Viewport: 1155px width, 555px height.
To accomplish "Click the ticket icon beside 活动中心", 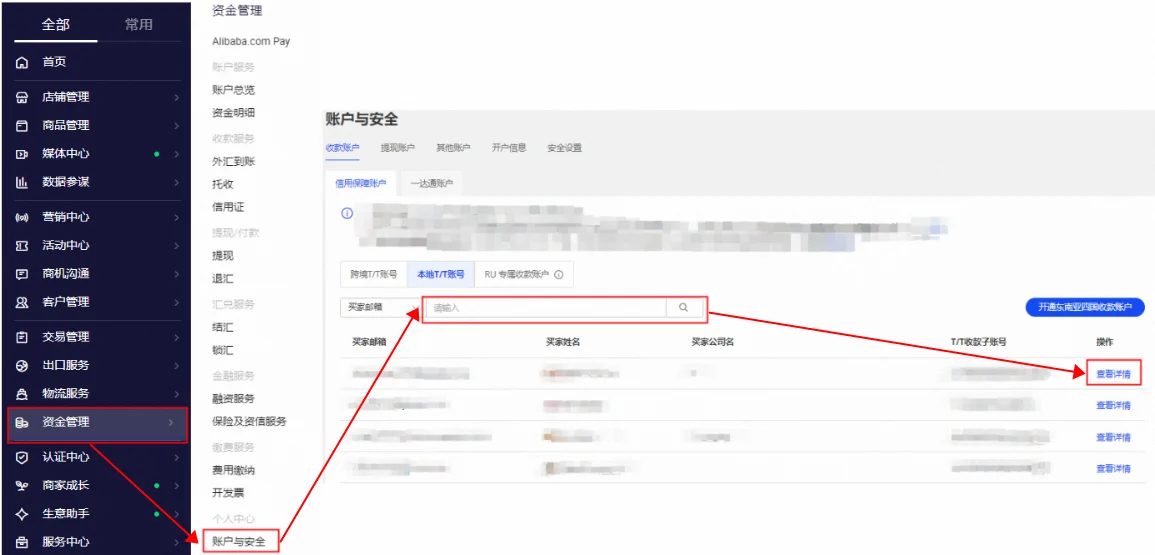I will point(22,245).
